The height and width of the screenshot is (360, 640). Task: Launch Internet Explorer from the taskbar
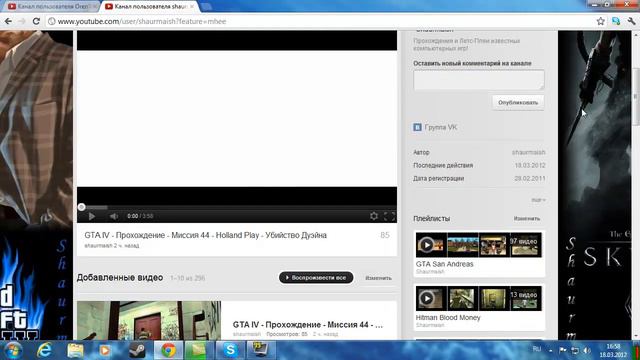pos(44,350)
